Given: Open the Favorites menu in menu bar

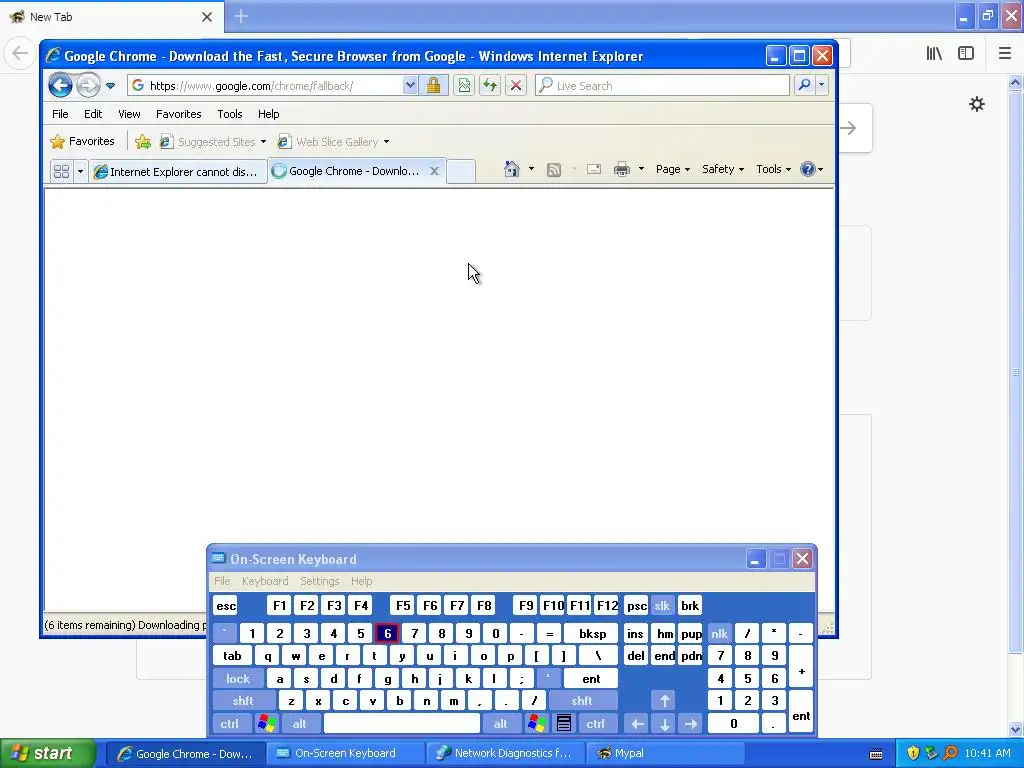Looking at the screenshot, I should click(x=178, y=114).
